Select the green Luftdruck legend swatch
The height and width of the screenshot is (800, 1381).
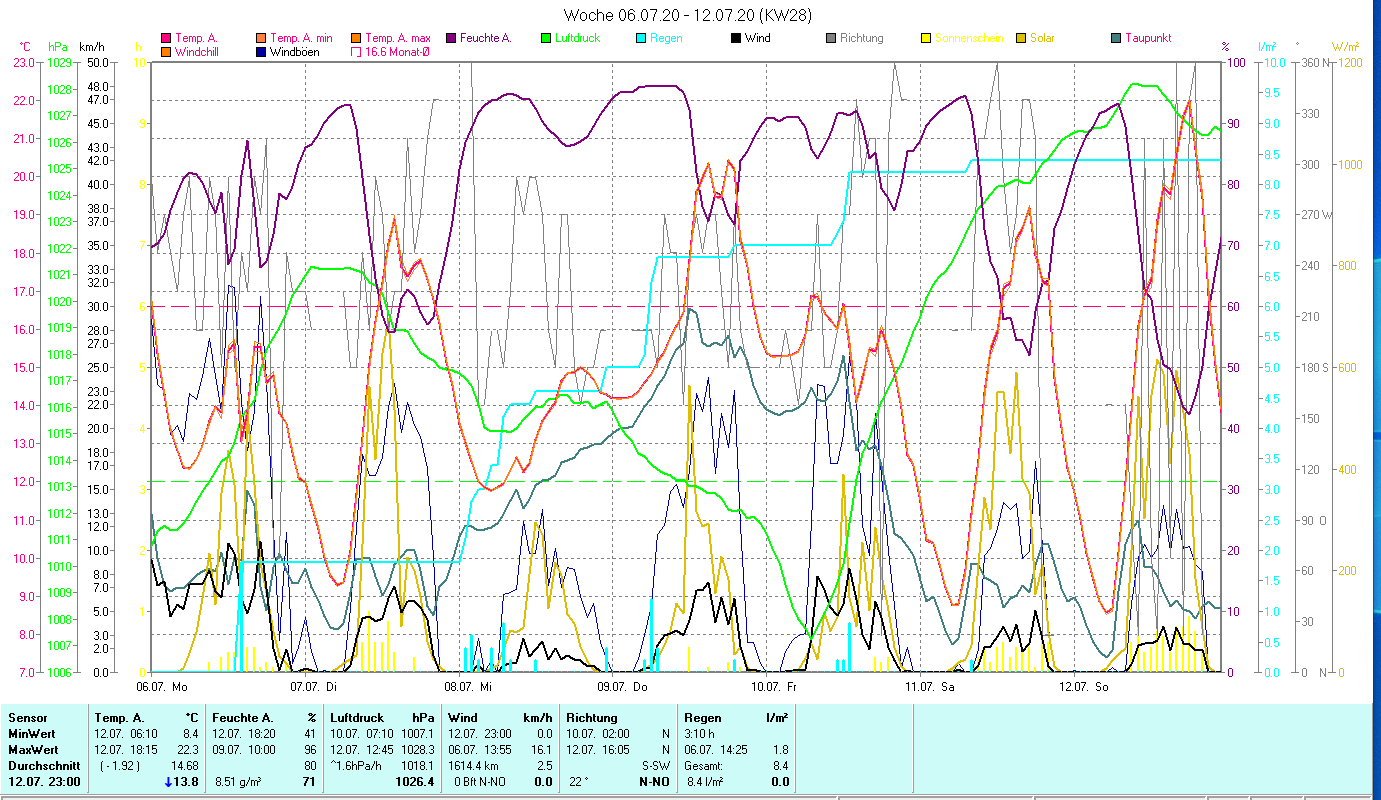click(545, 38)
